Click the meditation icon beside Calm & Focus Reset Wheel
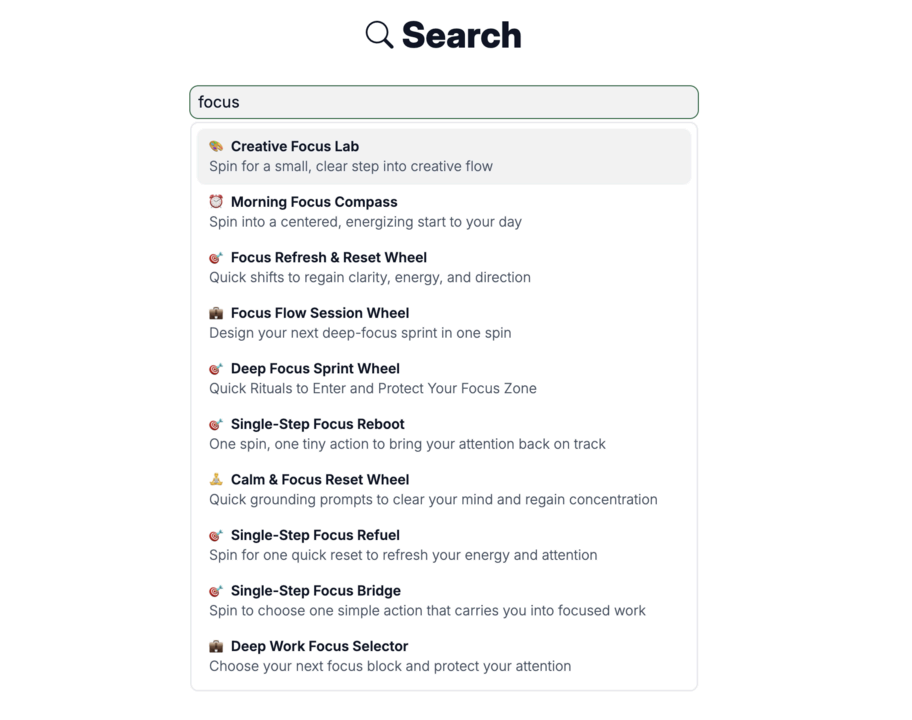Image resolution: width=912 pixels, height=720 pixels. pos(216,480)
